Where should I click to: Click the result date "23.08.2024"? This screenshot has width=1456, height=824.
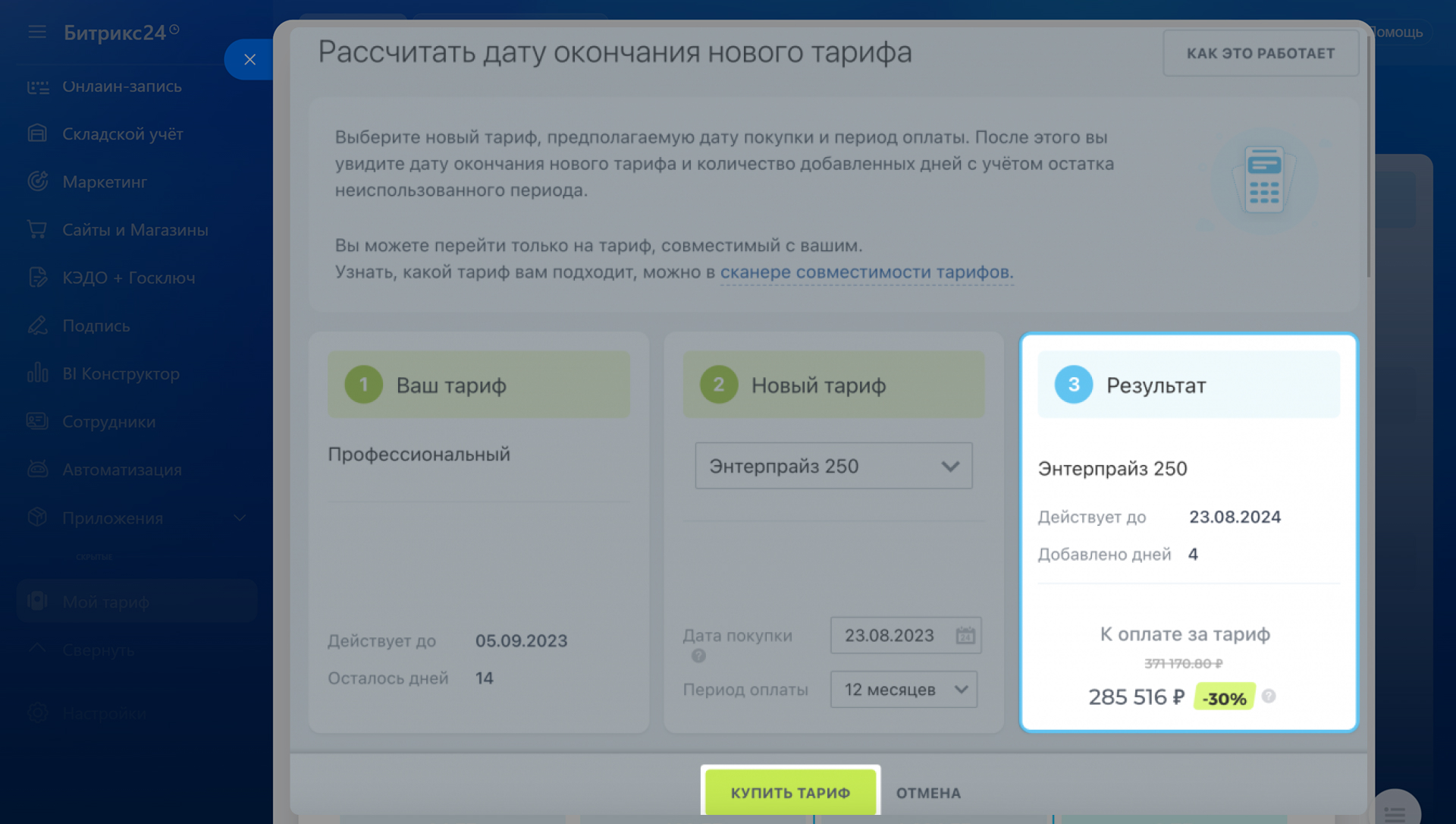pos(1235,517)
